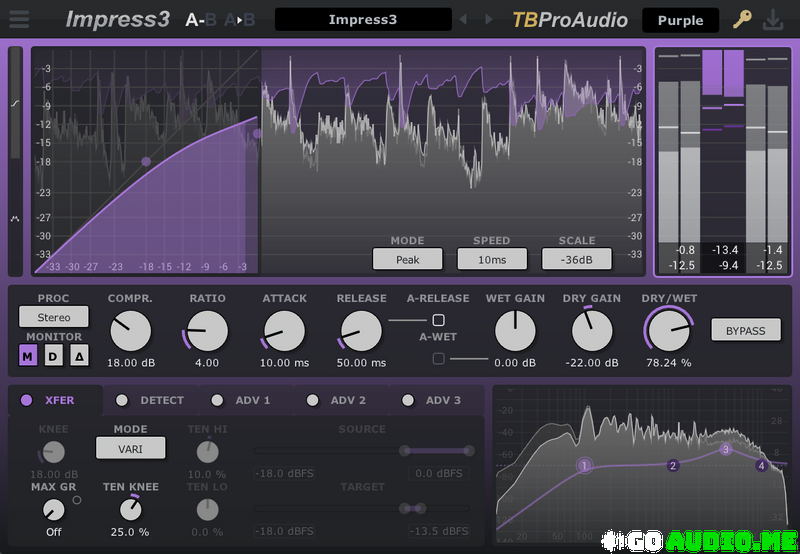Click the 25.0 % TEN KNEE value

point(130,532)
